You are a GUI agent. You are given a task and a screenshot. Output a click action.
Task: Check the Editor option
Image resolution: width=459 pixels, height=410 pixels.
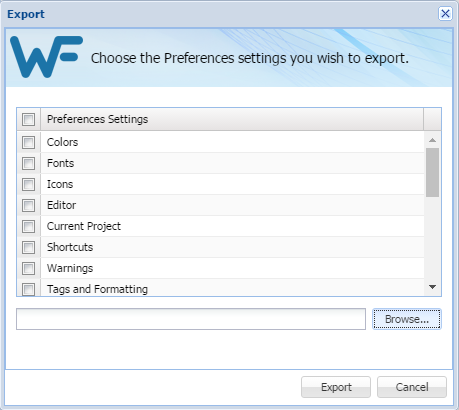pyautogui.click(x=28, y=205)
